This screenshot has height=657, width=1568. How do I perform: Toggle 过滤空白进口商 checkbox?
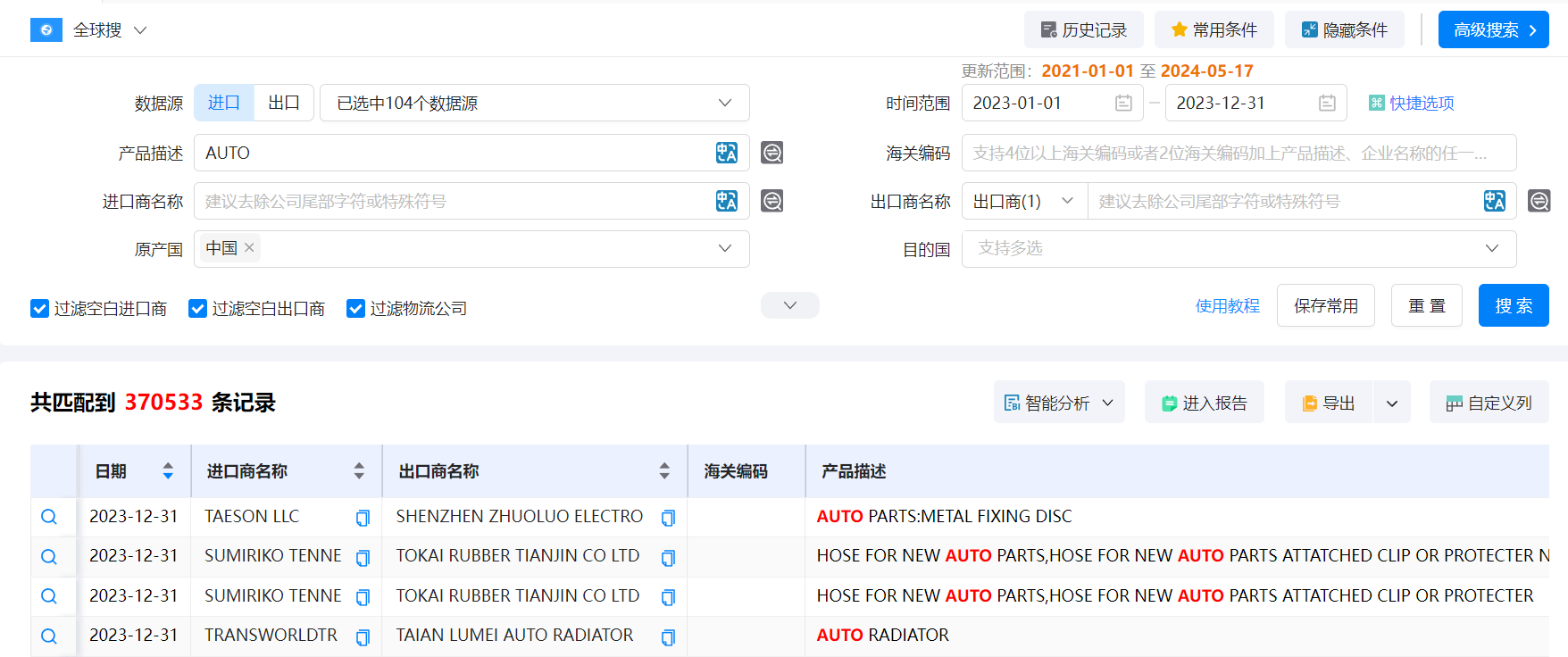(39, 309)
